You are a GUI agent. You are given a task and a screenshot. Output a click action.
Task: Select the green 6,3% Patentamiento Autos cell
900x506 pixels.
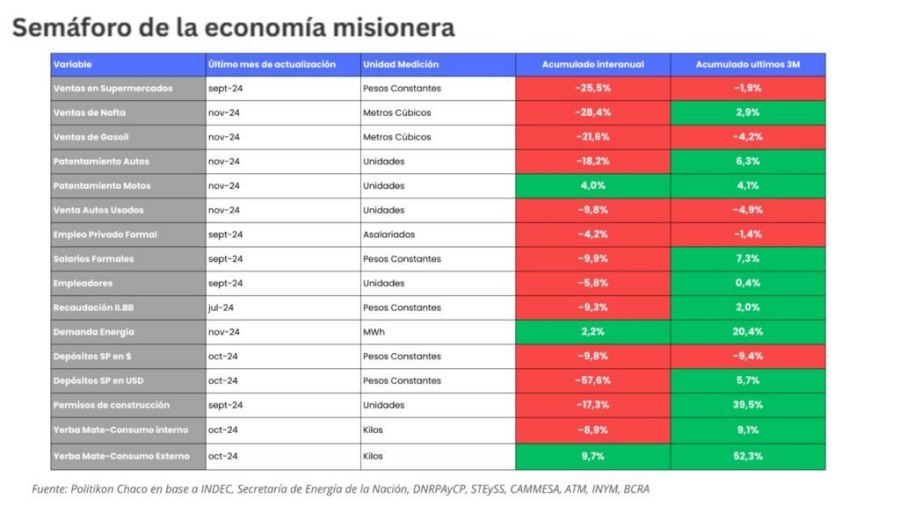pyautogui.click(x=748, y=161)
